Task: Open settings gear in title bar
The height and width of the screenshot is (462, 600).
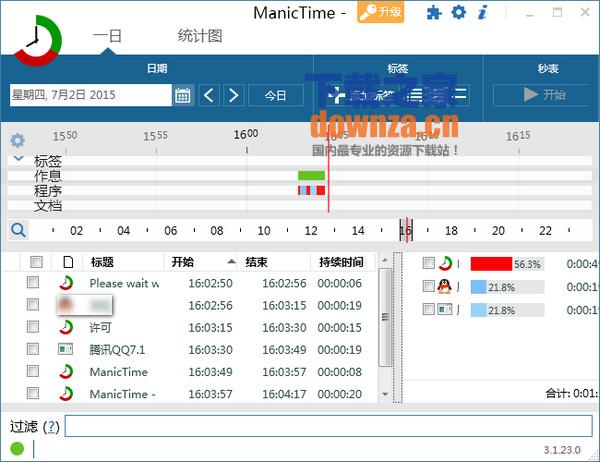Action: pos(458,12)
